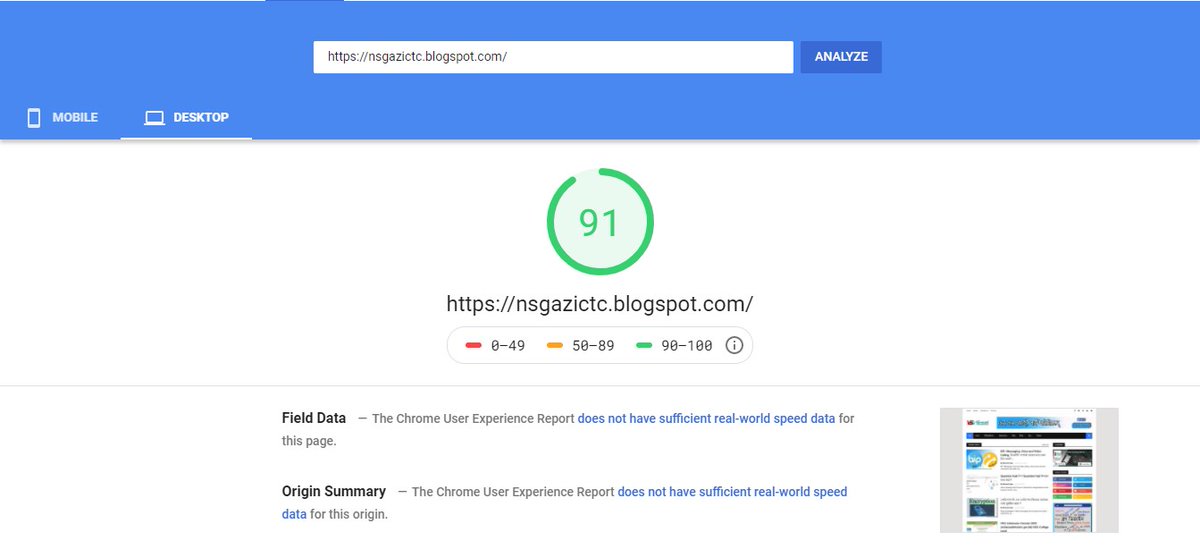Click the red 0–49 legend marker
This screenshot has width=1200, height=549.
[x=474, y=346]
